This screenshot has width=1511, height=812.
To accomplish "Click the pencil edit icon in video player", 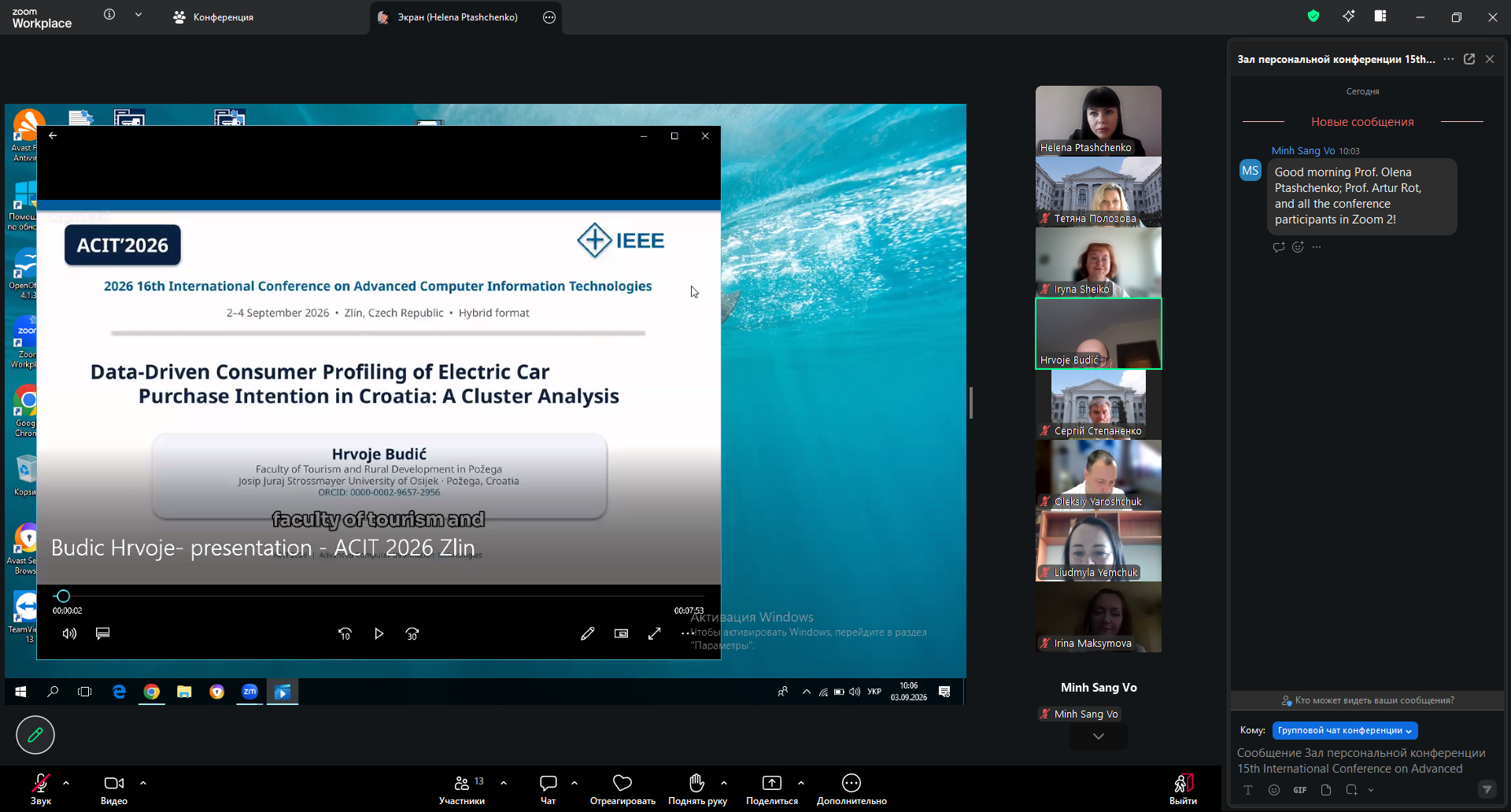I will tap(587, 633).
